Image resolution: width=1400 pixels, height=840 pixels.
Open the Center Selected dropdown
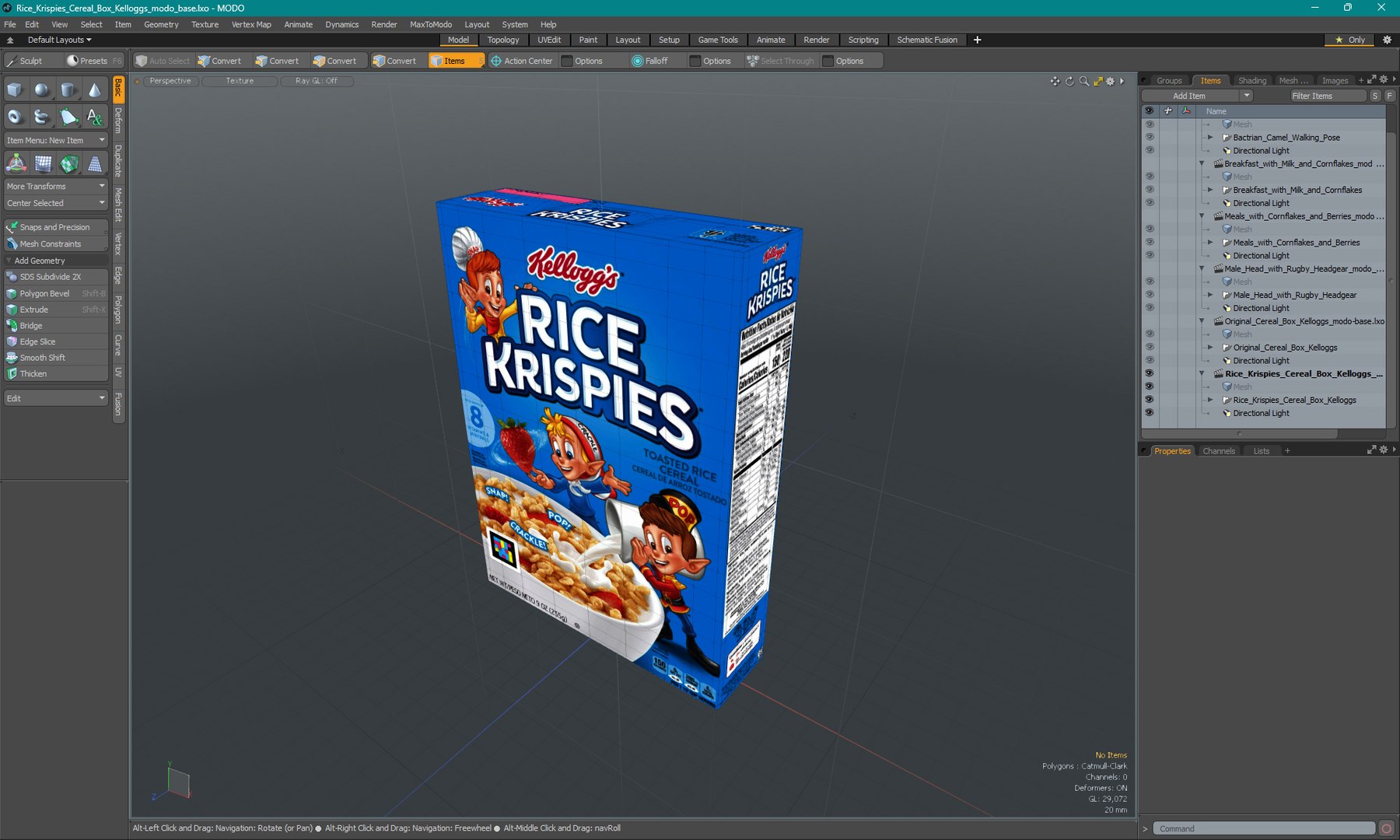click(x=56, y=203)
